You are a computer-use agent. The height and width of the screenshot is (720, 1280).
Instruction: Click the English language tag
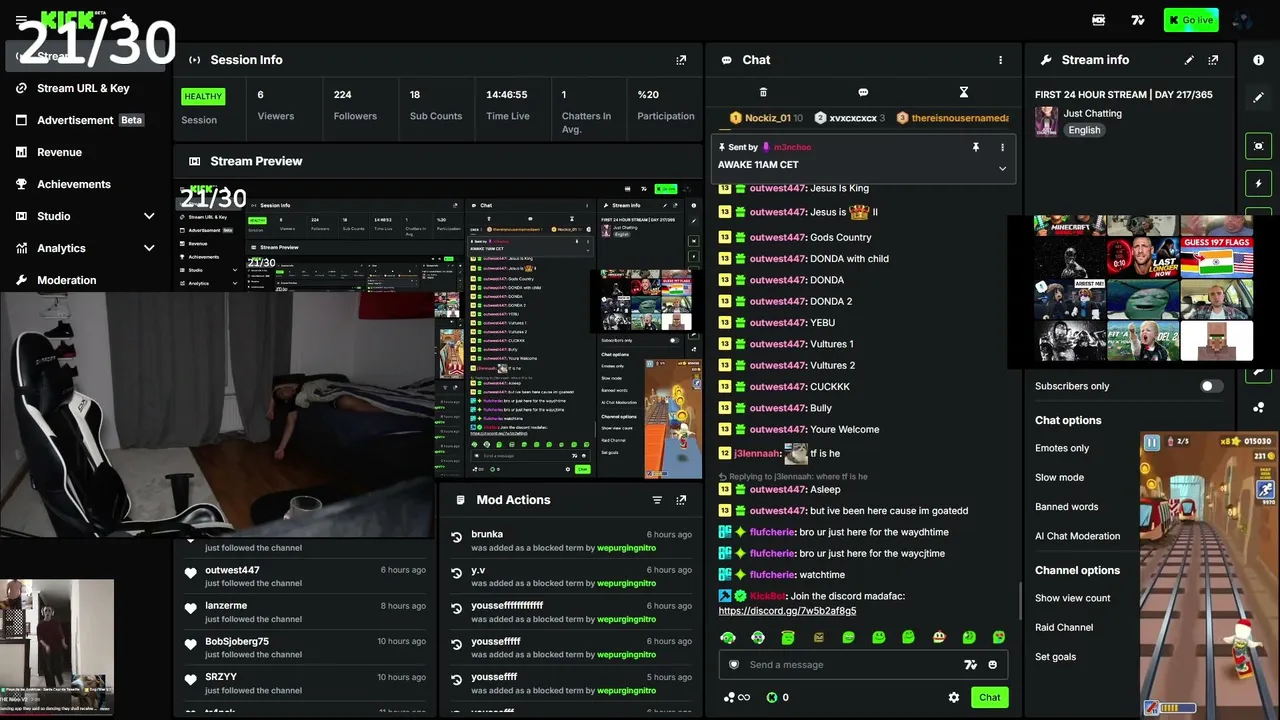(1084, 130)
